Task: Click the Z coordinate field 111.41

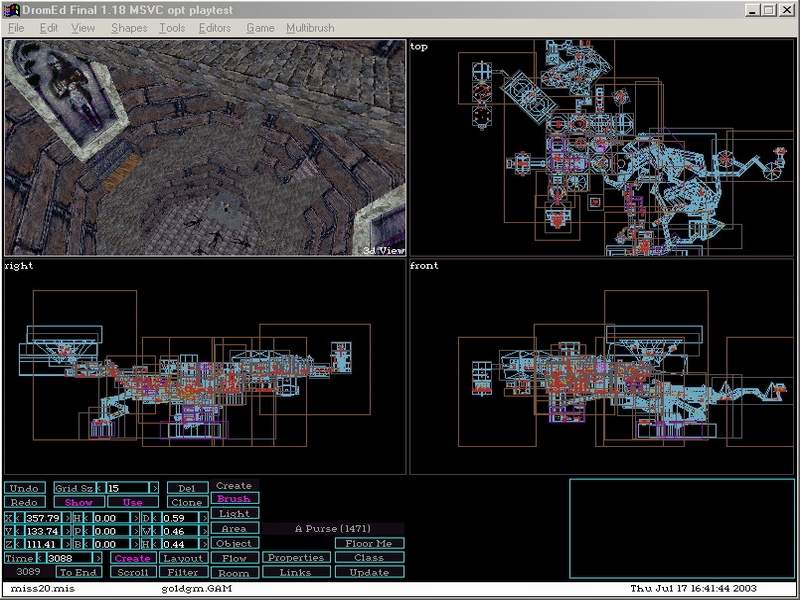Action: tap(42, 544)
